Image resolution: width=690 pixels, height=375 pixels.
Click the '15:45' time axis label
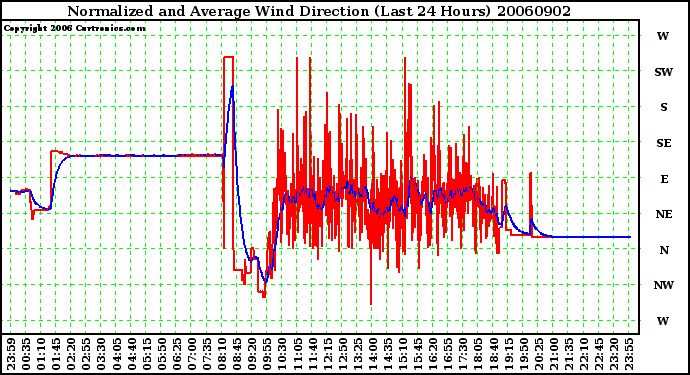point(418,354)
